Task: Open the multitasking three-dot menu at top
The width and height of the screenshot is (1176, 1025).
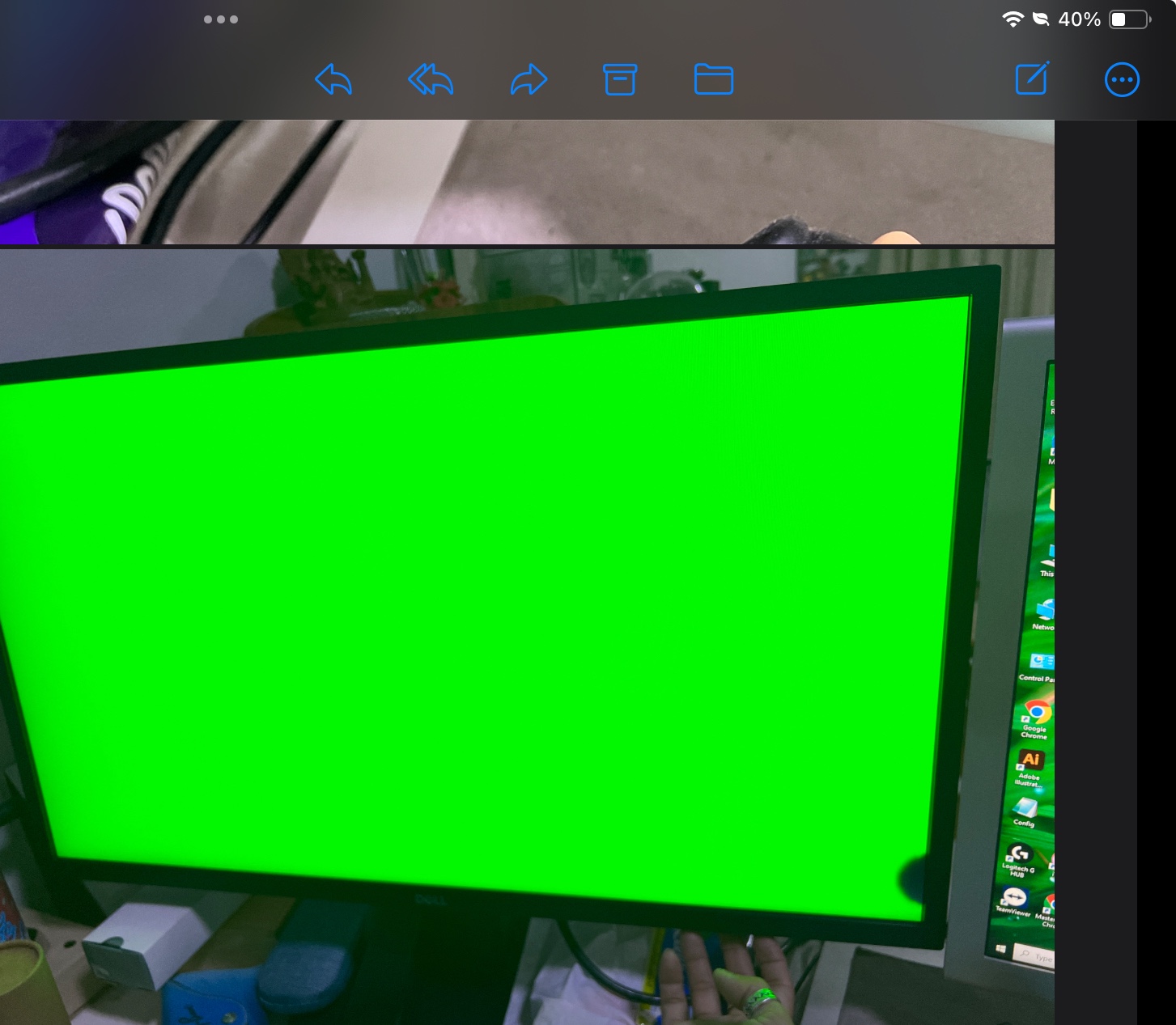Action: pos(221,19)
